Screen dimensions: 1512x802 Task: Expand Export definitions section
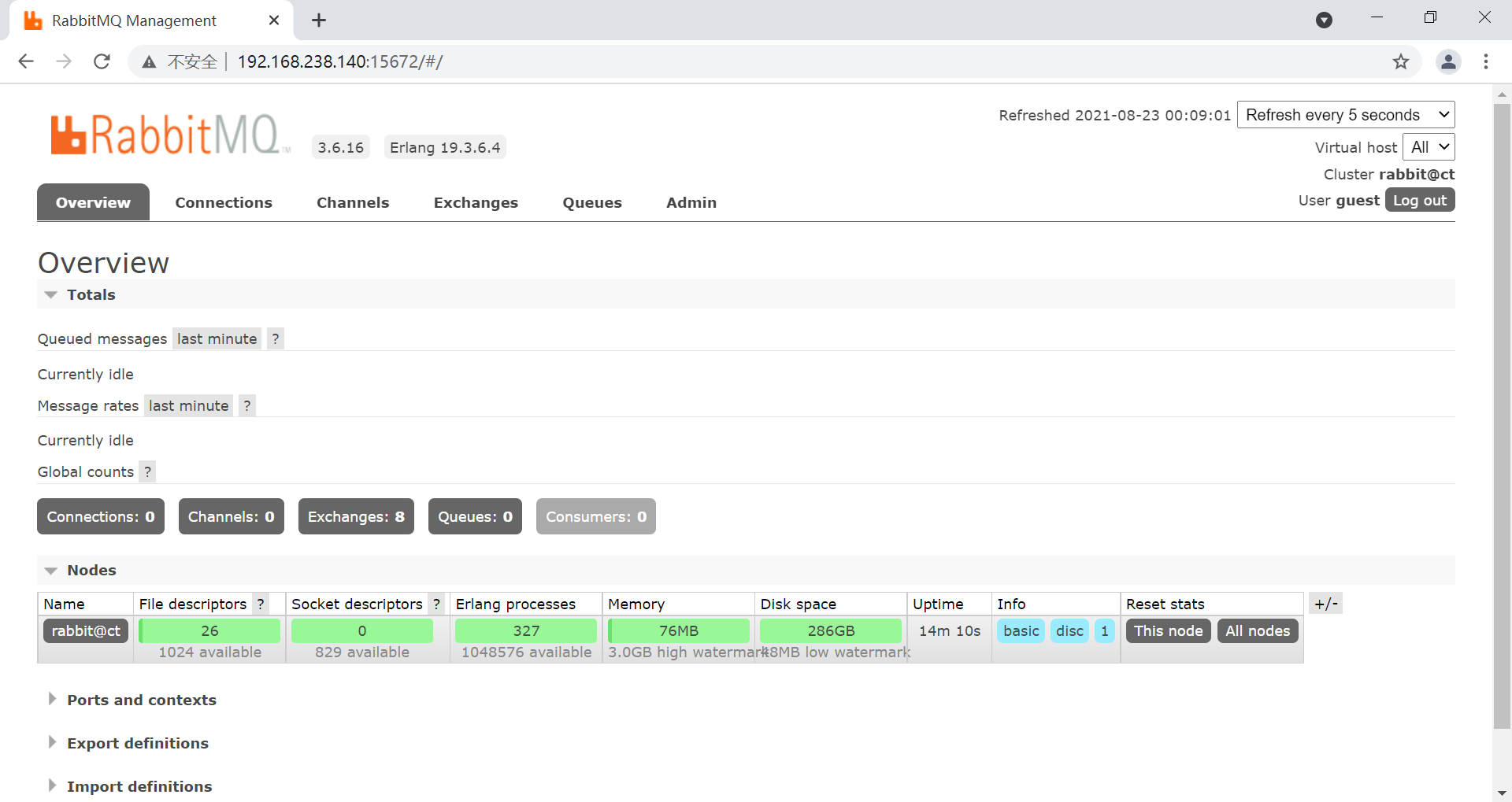tap(128, 743)
